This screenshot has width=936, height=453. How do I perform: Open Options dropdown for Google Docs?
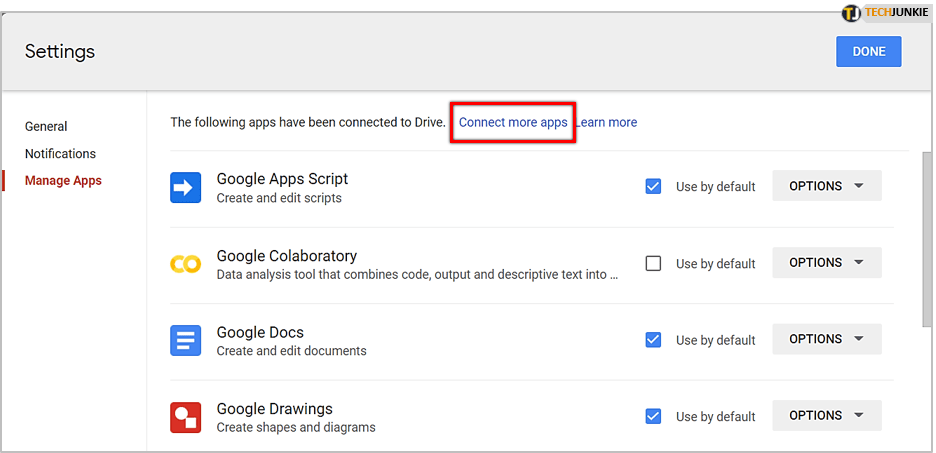826,339
